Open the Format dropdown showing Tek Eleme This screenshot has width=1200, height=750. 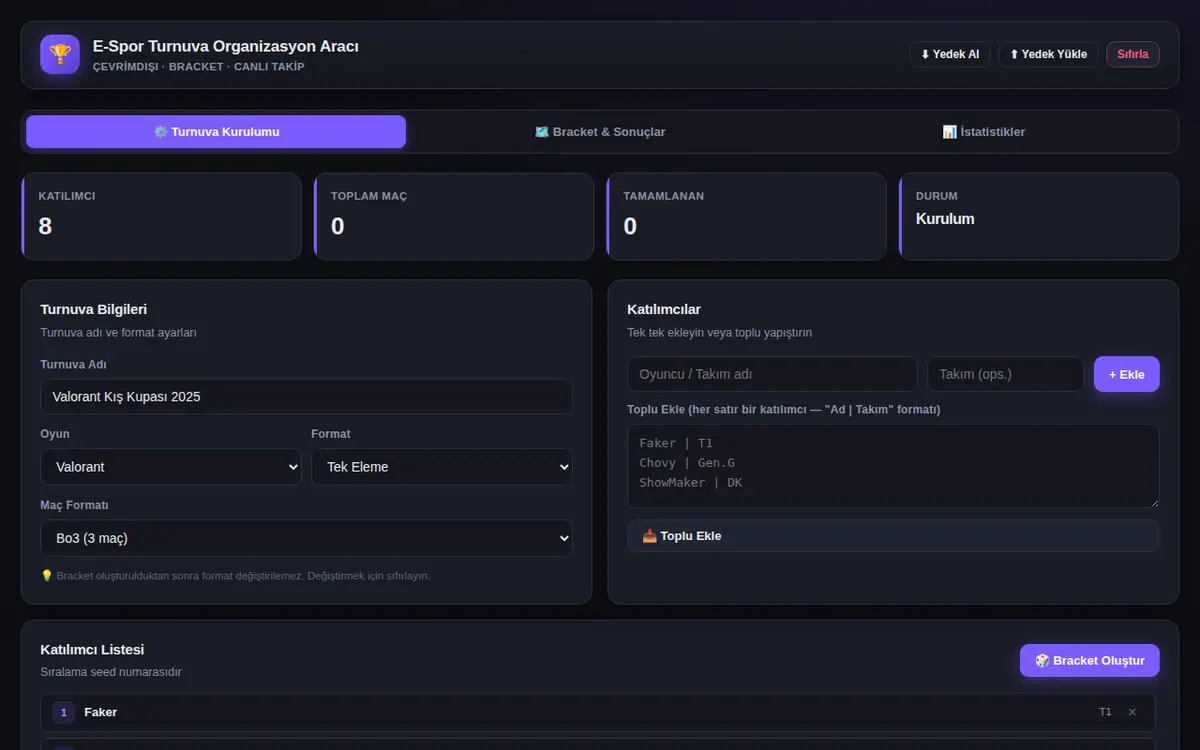[442, 467]
